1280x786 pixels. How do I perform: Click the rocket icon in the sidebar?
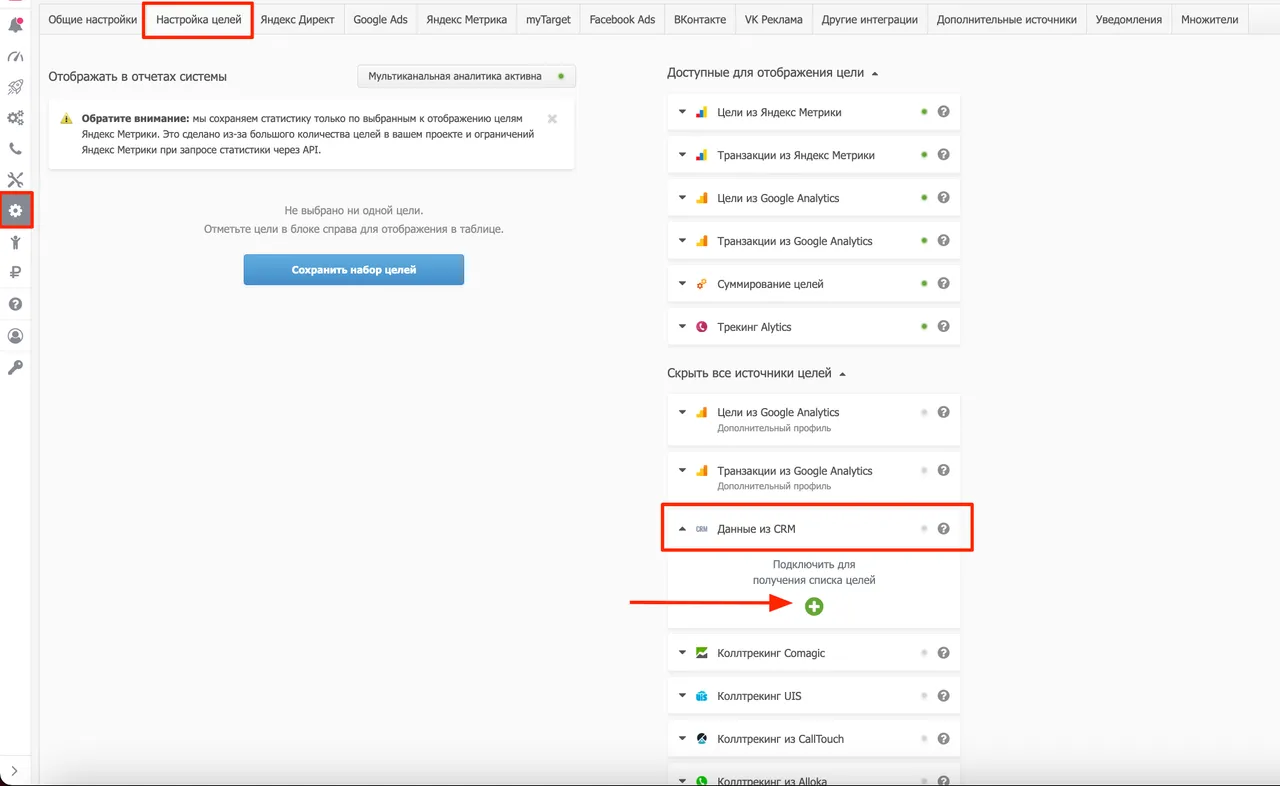[15, 87]
